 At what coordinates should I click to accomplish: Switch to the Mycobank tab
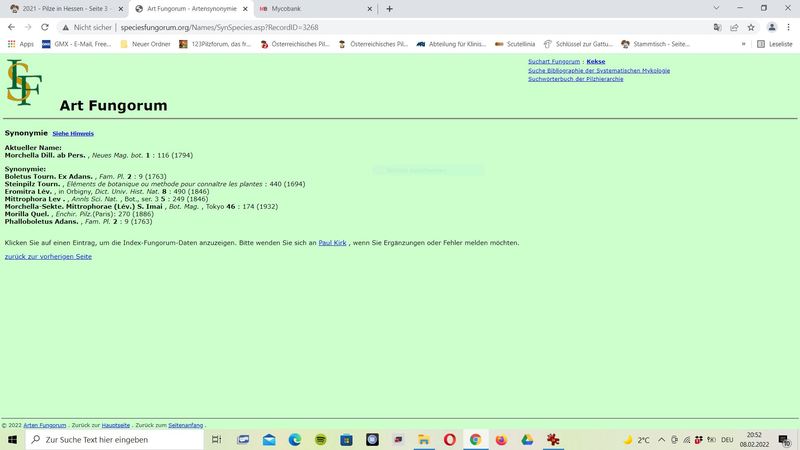coord(316,9)
